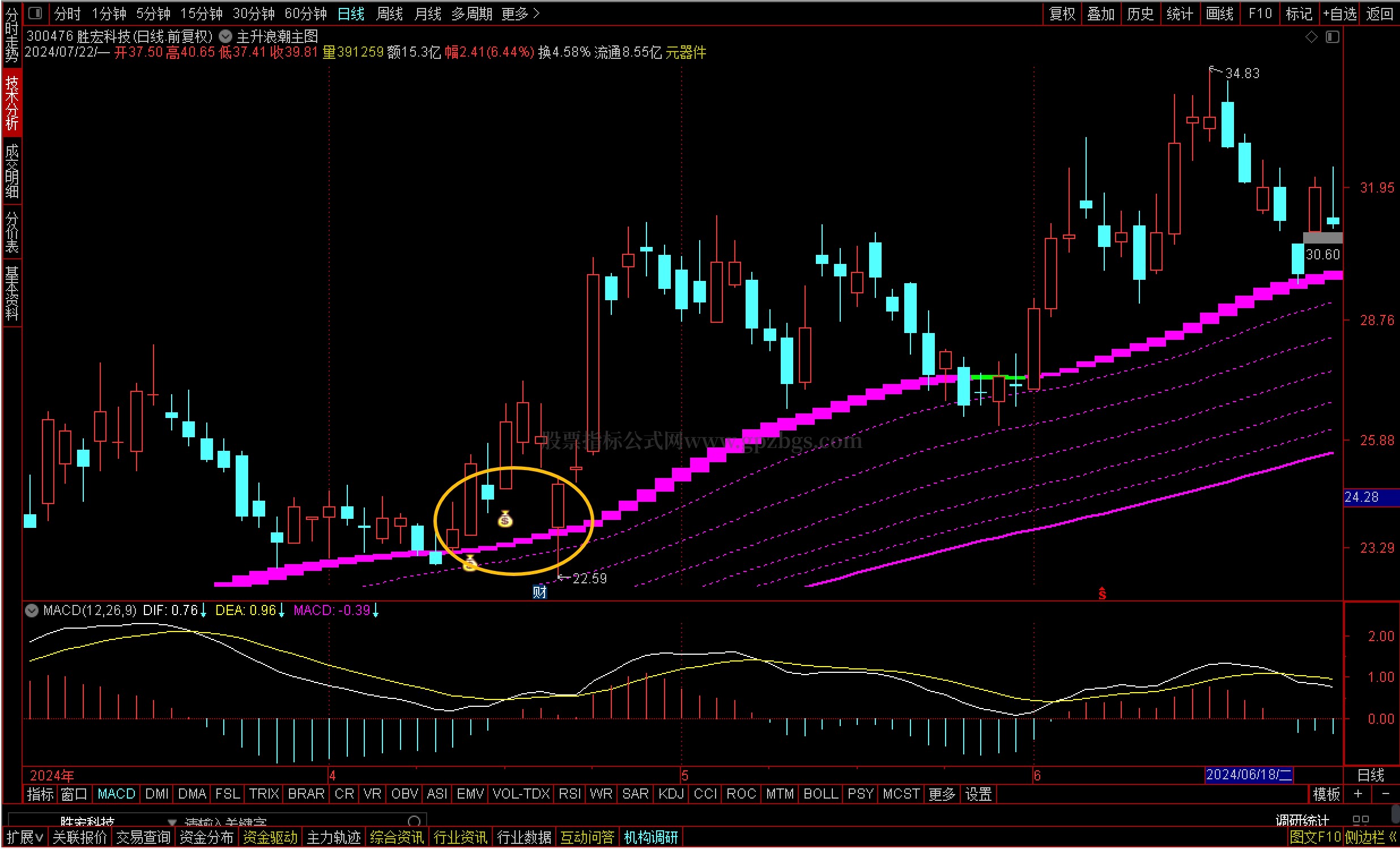Click the 日线 period label on the time axis
This screenshot has height=849, width=1400.
click(x=1371, y=775)
